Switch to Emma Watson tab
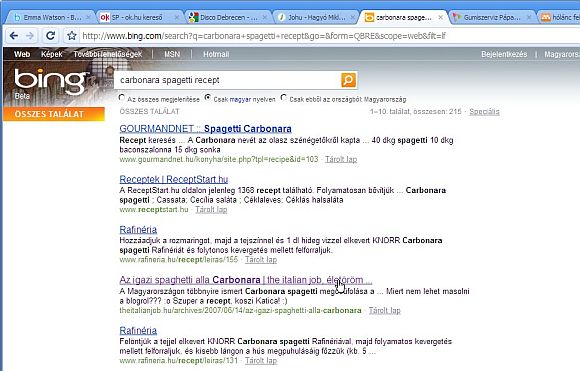This screenshot has width=580, height=371. (x=50, y=17)
